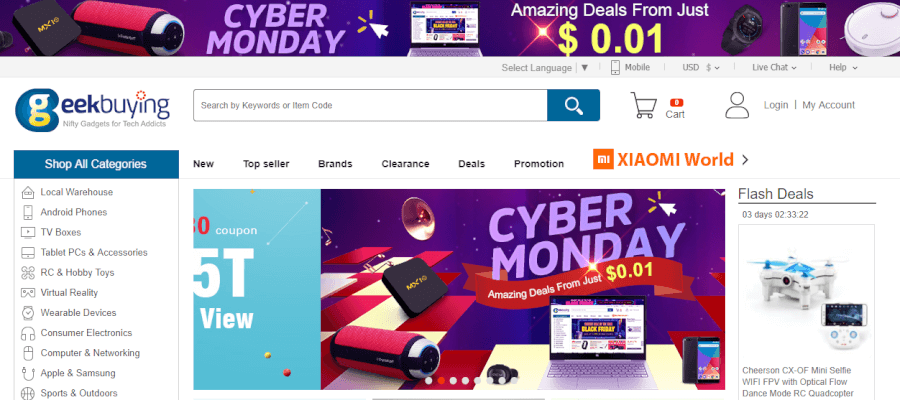Click the magnifying glass search button

tap(573, 105)
